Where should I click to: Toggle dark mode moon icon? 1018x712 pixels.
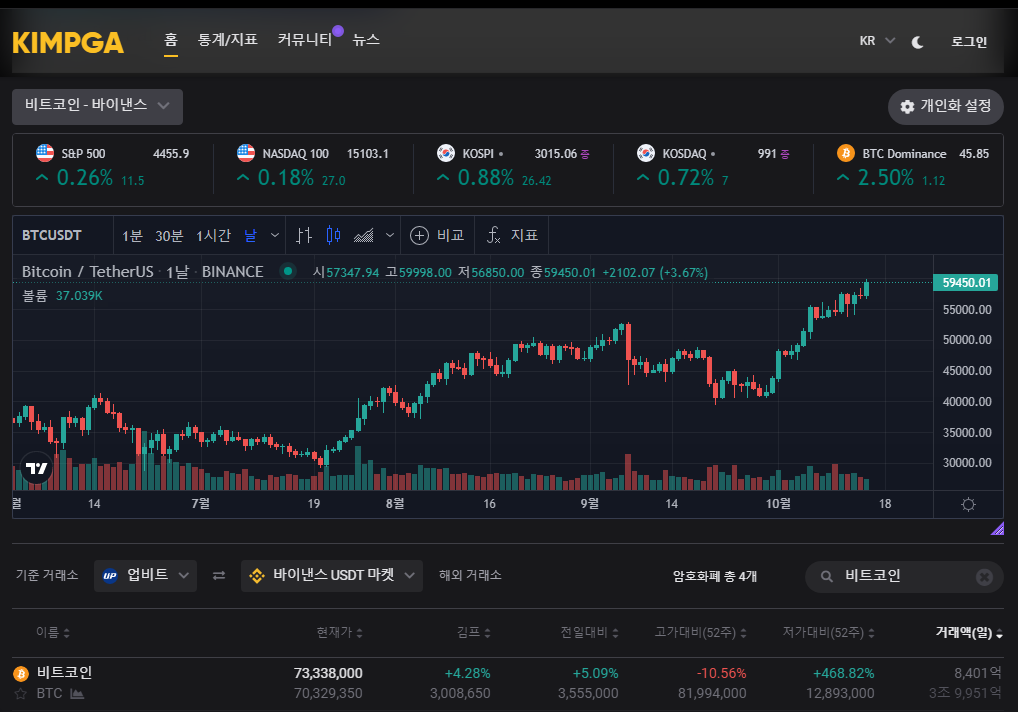pyautogui.click(x=917, y=42)
